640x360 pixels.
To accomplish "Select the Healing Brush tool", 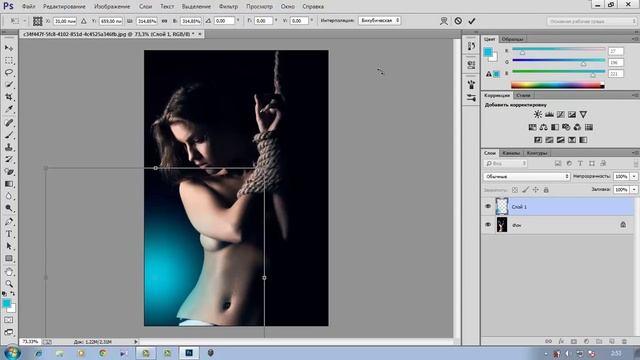I will 9,122.
